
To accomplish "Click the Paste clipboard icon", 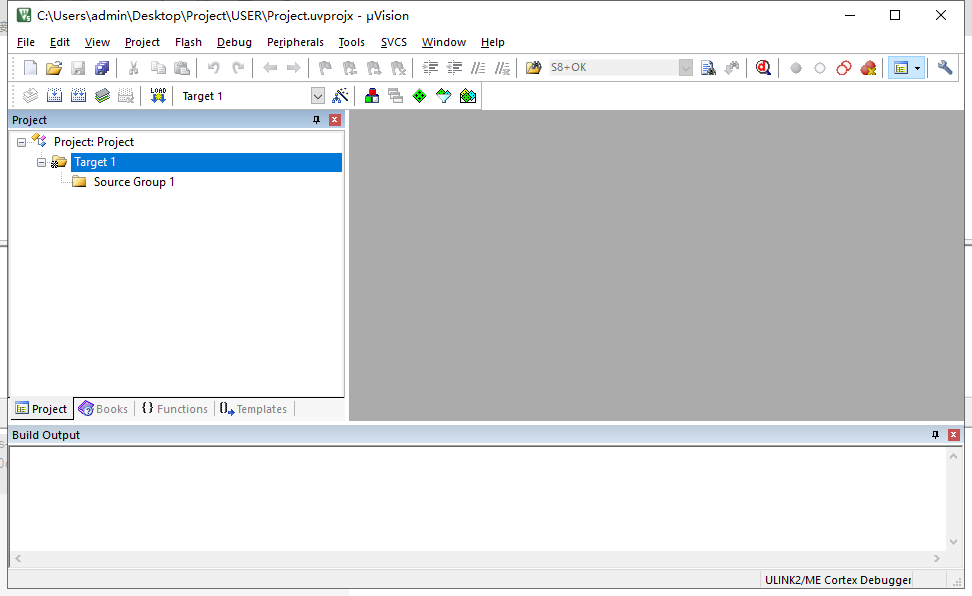I will click(182, 68).
